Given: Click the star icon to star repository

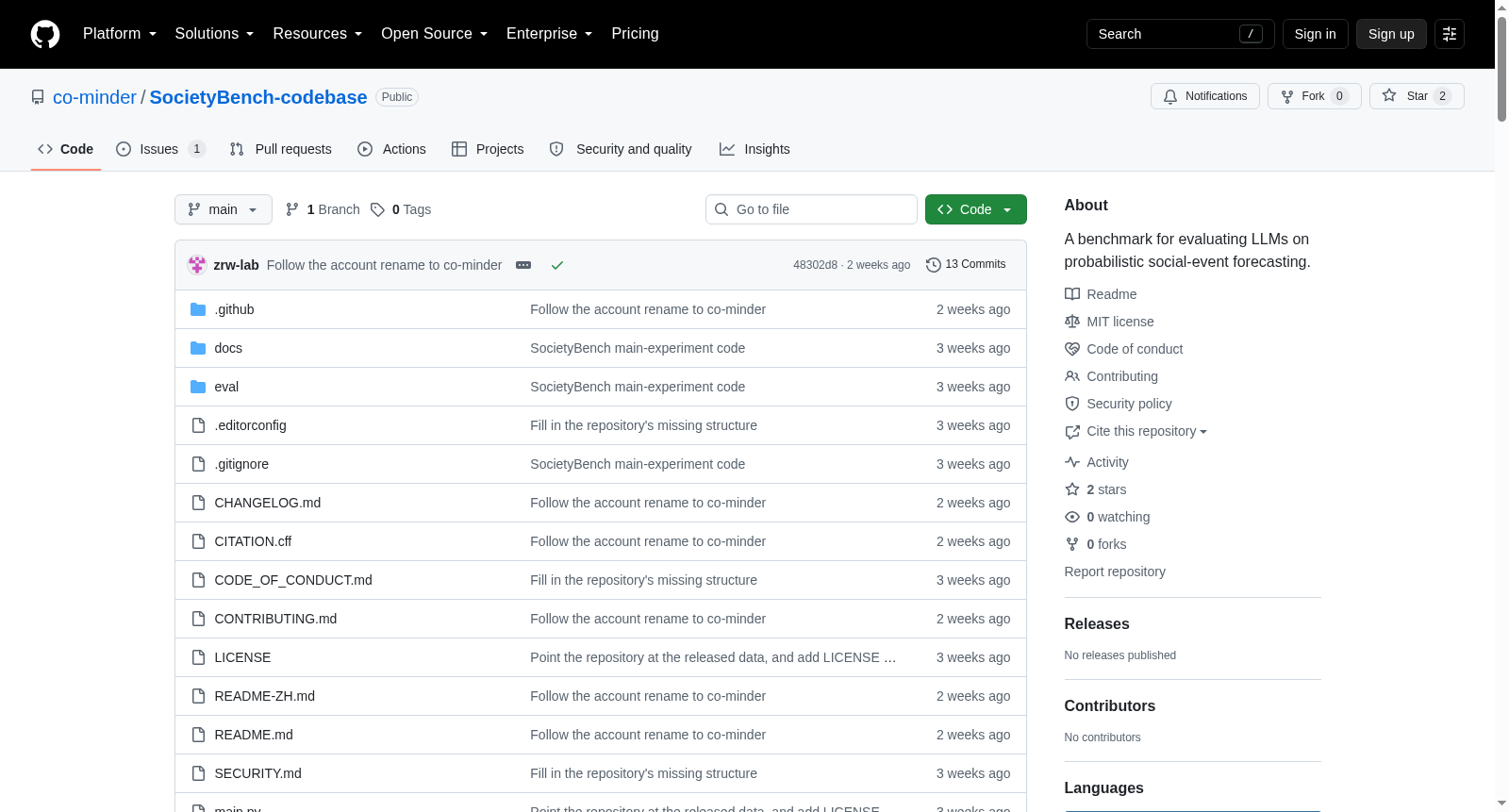Looking at the screenshot, I should 1389,96.
